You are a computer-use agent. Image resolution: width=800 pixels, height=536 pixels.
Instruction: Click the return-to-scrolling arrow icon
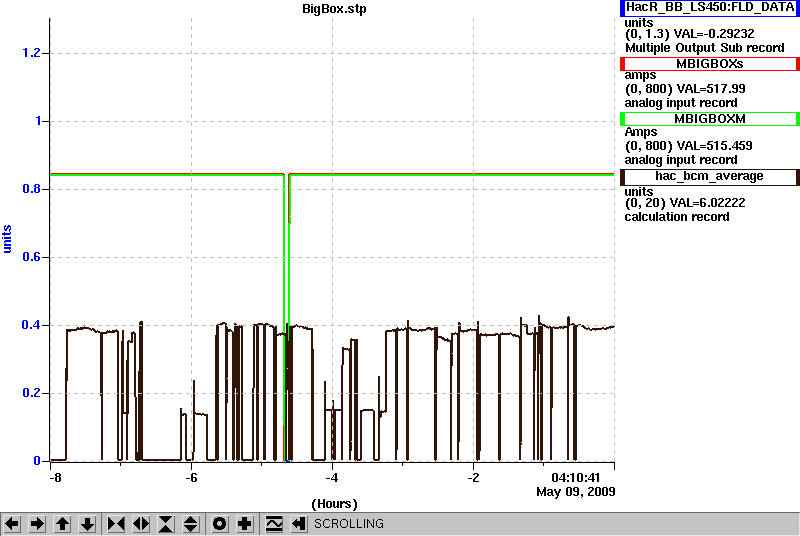[299, 524]
